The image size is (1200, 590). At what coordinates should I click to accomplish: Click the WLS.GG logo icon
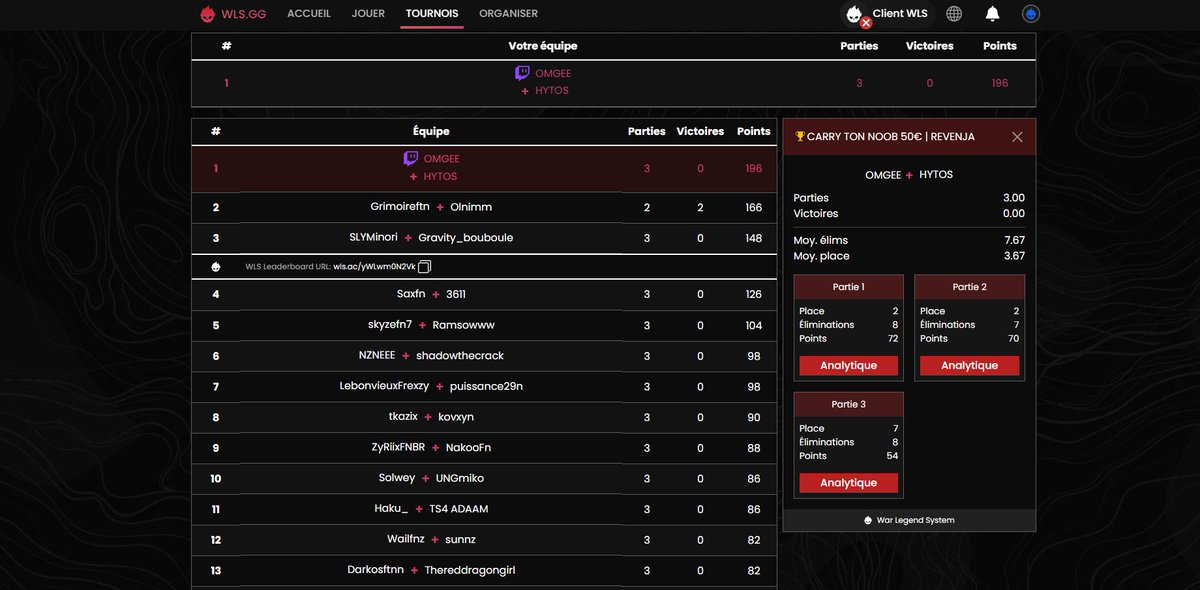pyautogui.click(x=207, y=14)
